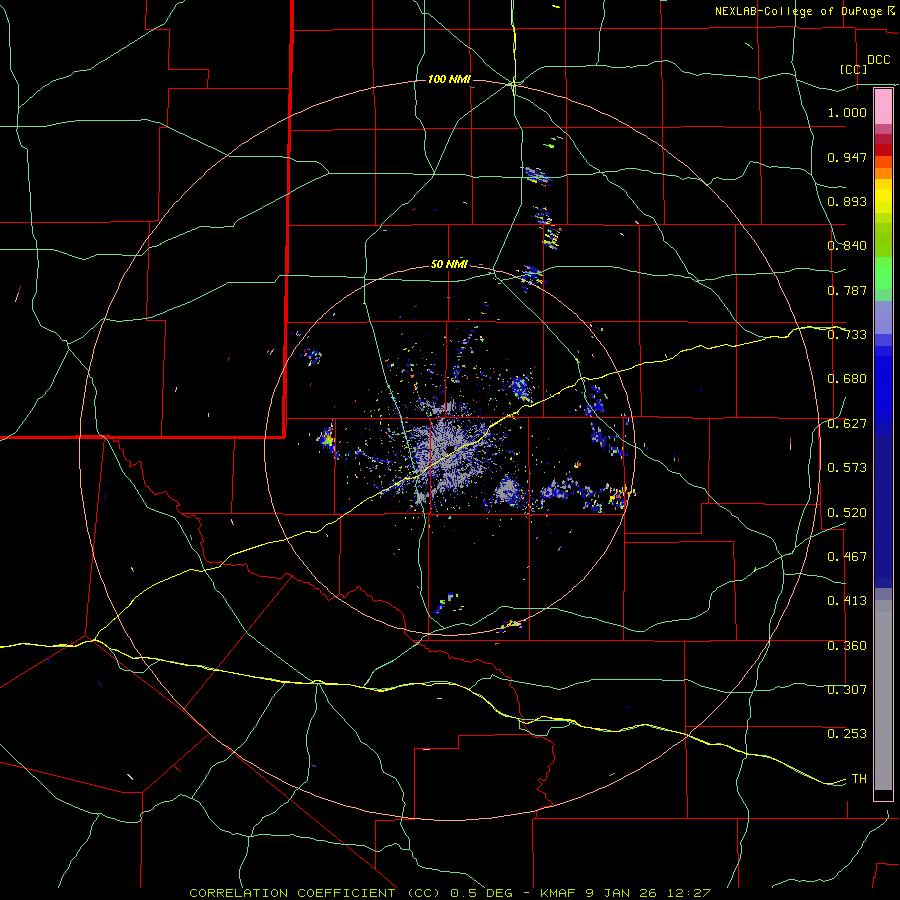Click the 0.893 color scale label
This screenshot has height=900, width=900.
[x=847, y=201]
